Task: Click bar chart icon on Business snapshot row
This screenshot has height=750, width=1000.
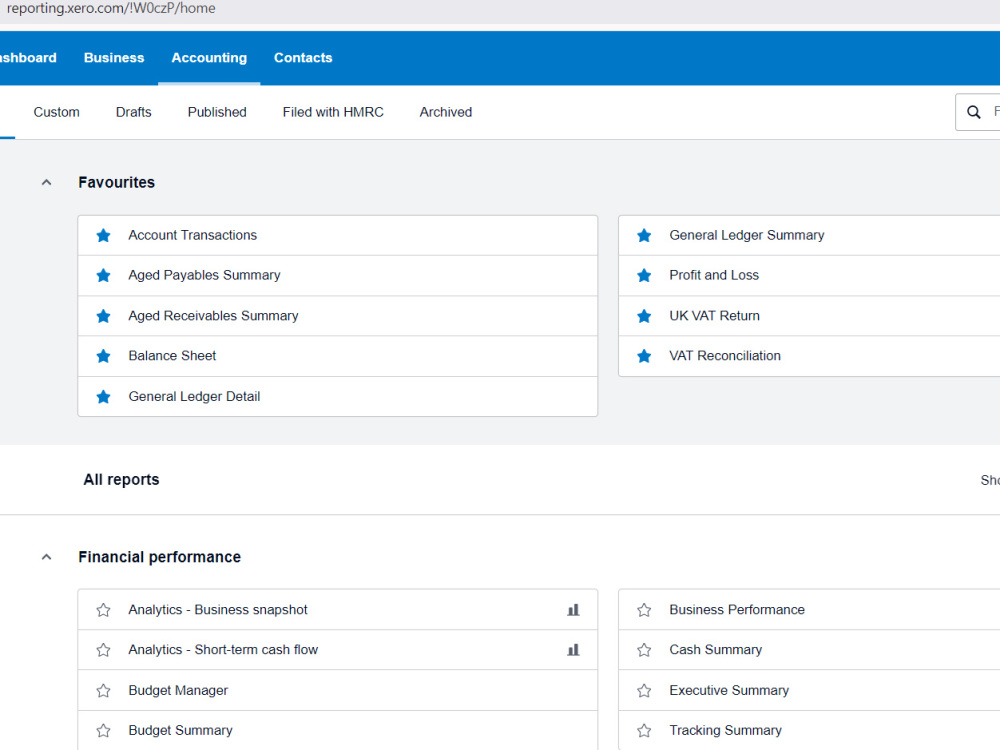Action: click(x=573, y=610)
